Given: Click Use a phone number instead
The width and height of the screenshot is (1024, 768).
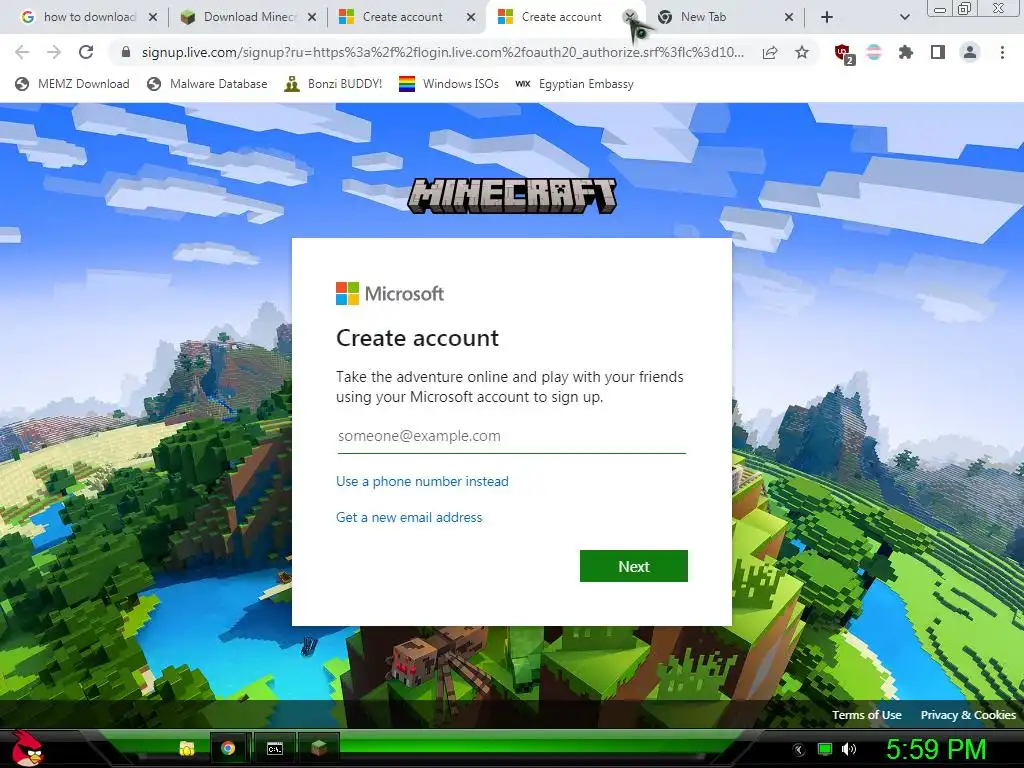Looking at the screenshot, I should [x=422, y=481].
